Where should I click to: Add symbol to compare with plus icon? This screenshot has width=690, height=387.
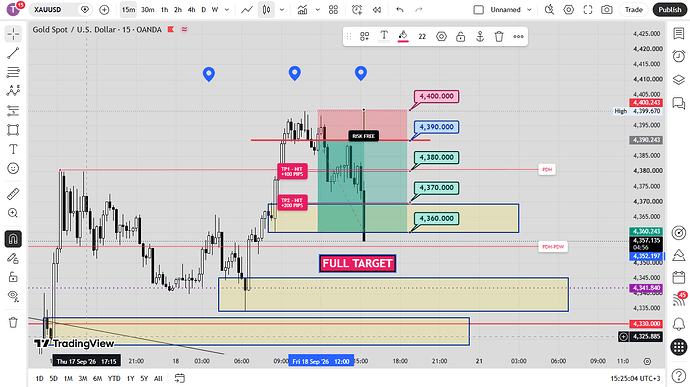click(104, 9)
